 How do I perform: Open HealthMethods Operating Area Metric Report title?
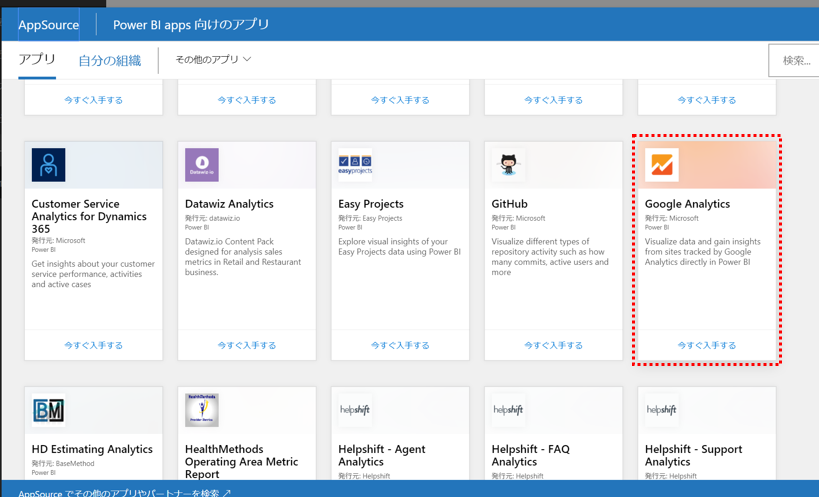pos(241,462)
